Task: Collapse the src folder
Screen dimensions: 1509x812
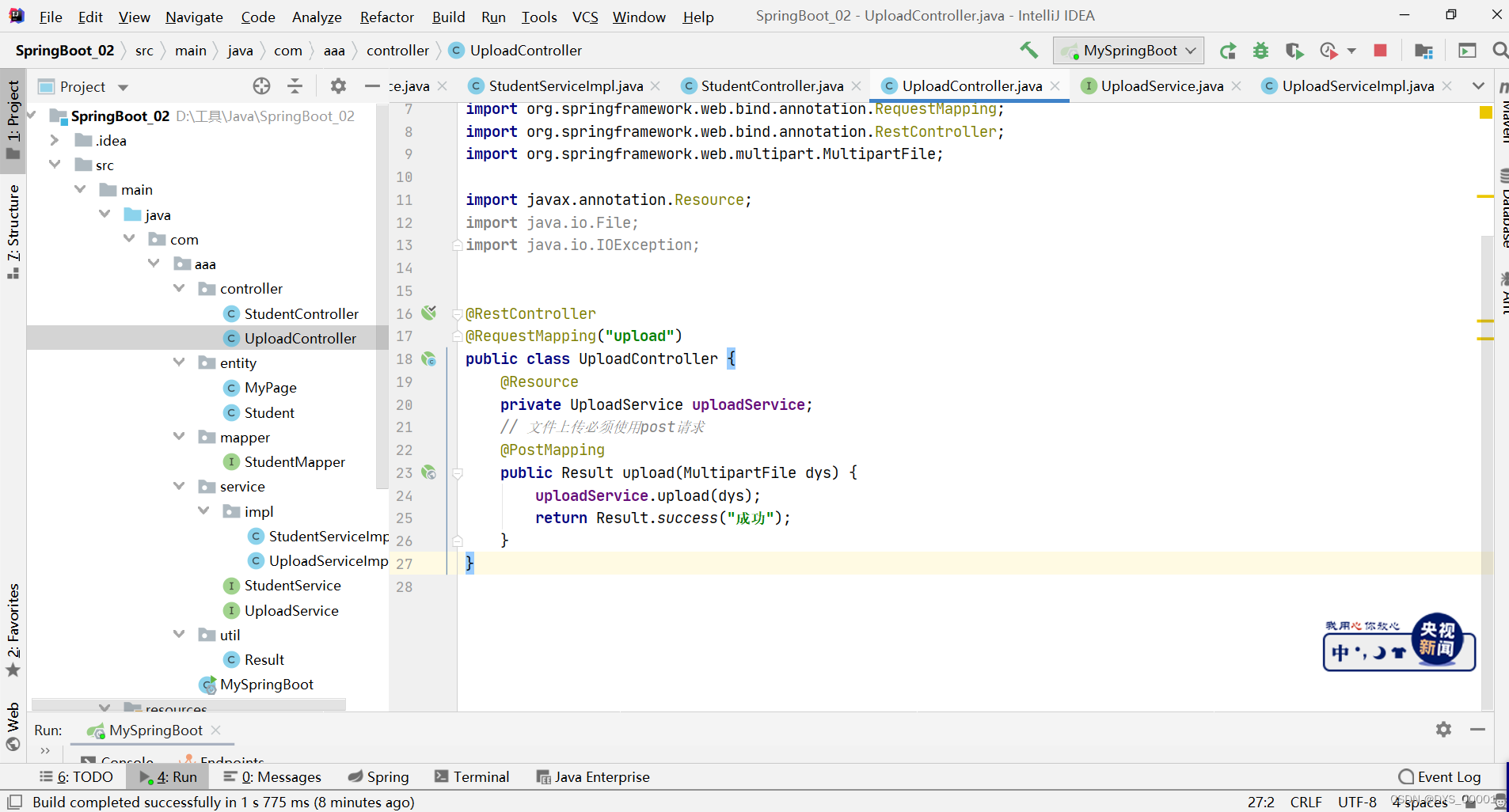Action: coord(54,165)
